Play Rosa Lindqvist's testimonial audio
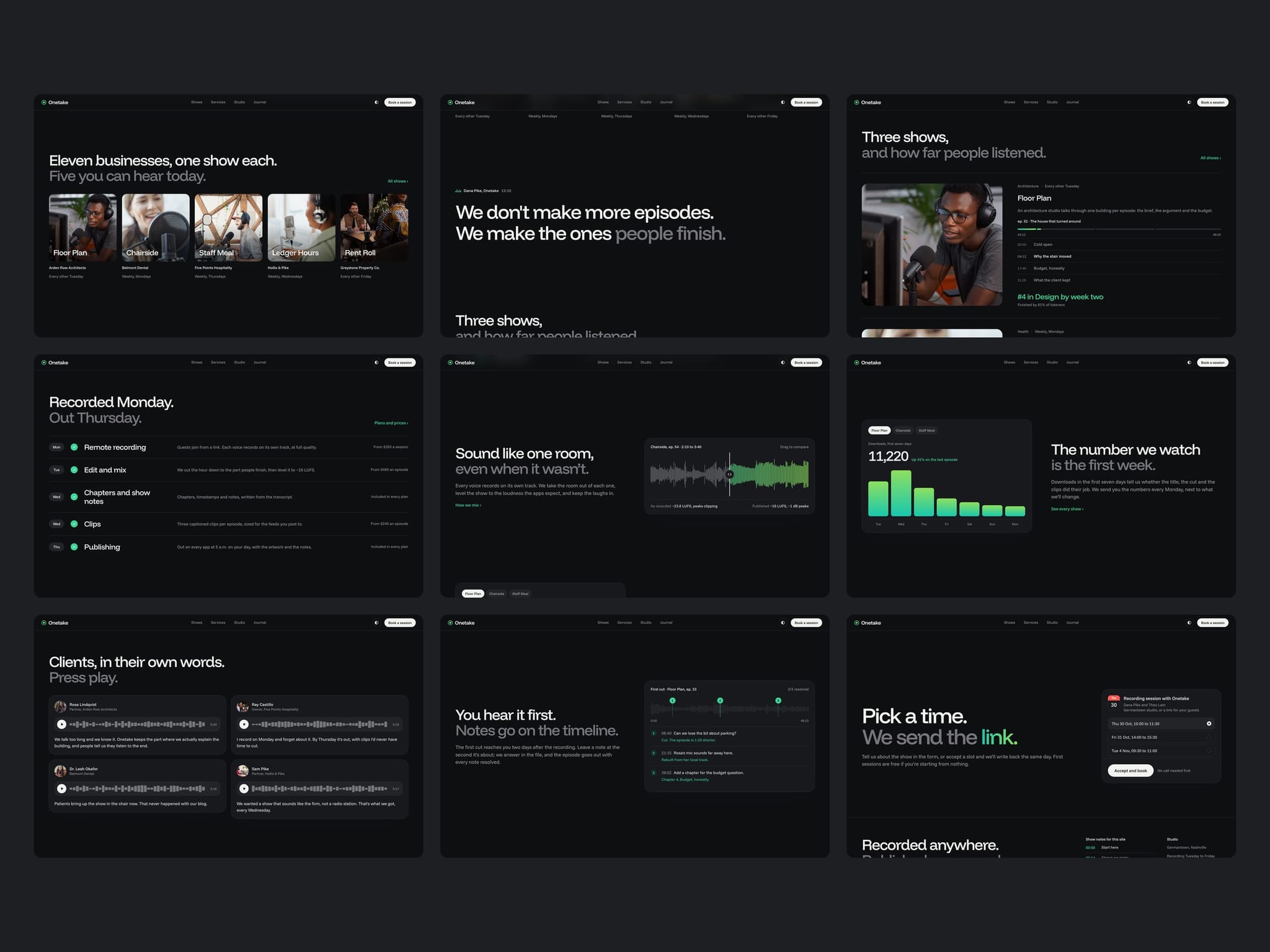The image size is (1270, 952). click(x=61, y=724)
